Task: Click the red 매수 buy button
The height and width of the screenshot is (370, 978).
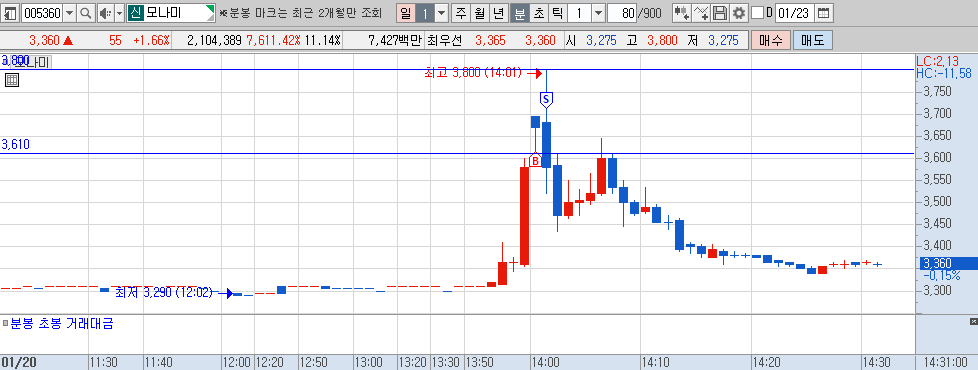Action: pyautogui.click(x=771, y=41)
